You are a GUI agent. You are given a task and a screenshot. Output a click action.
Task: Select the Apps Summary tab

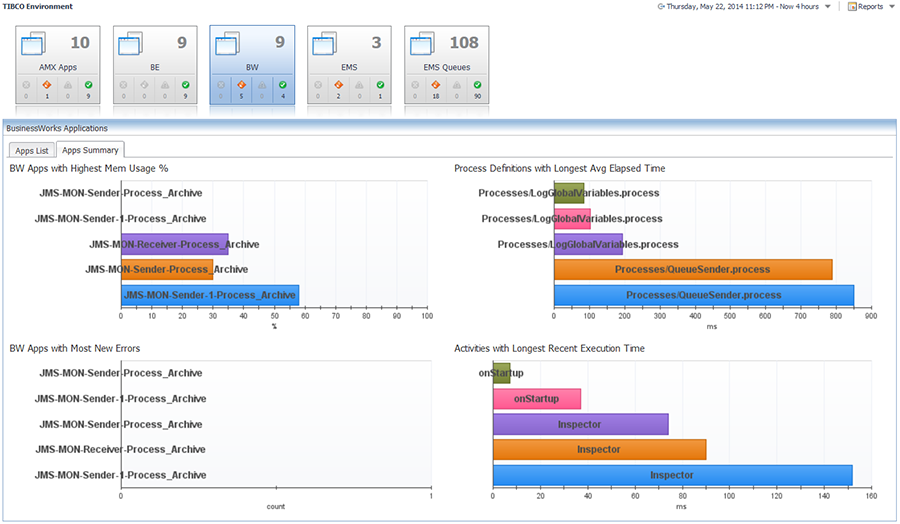click(90, 150)
